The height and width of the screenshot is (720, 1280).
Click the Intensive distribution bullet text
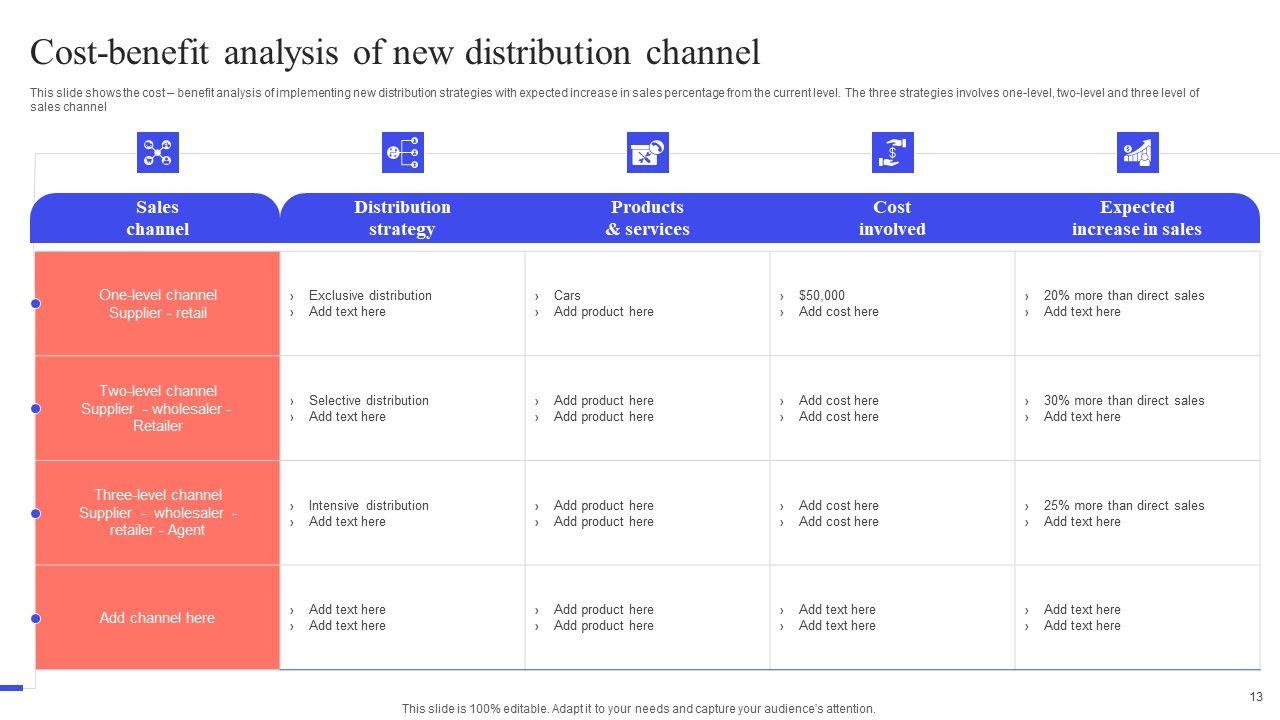[368, 506]
